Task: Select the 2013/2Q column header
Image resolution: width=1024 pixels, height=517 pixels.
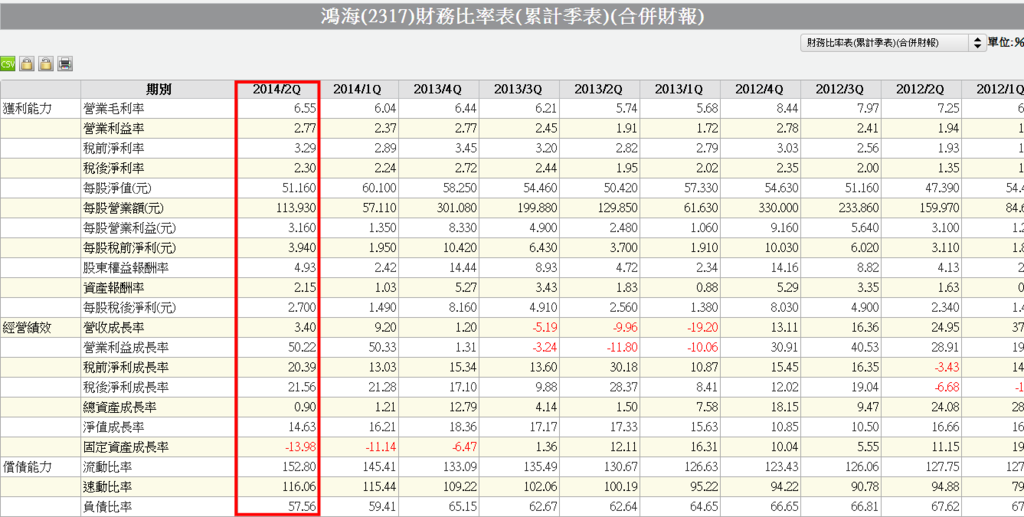Action: [600, 89]
